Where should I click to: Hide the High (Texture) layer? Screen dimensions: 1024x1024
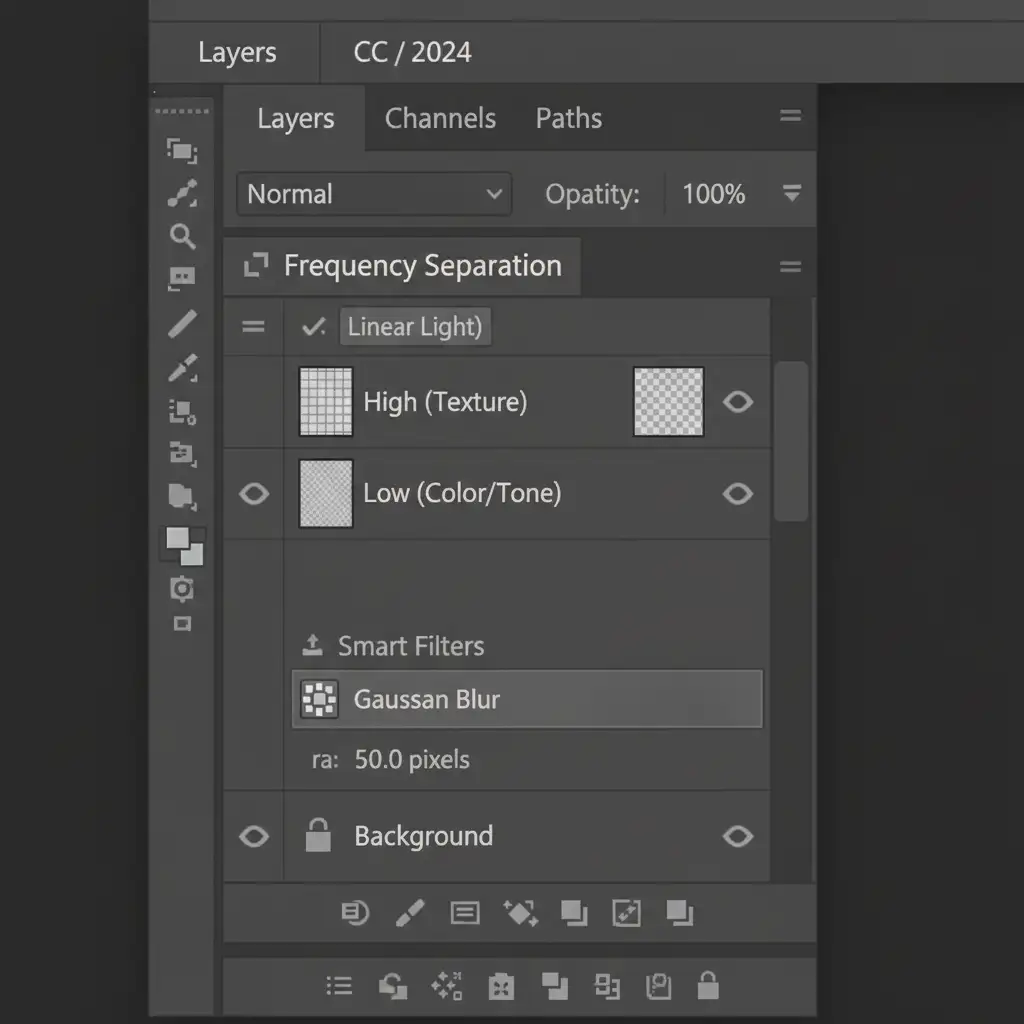pyautogui.click(x=738, y=402)
